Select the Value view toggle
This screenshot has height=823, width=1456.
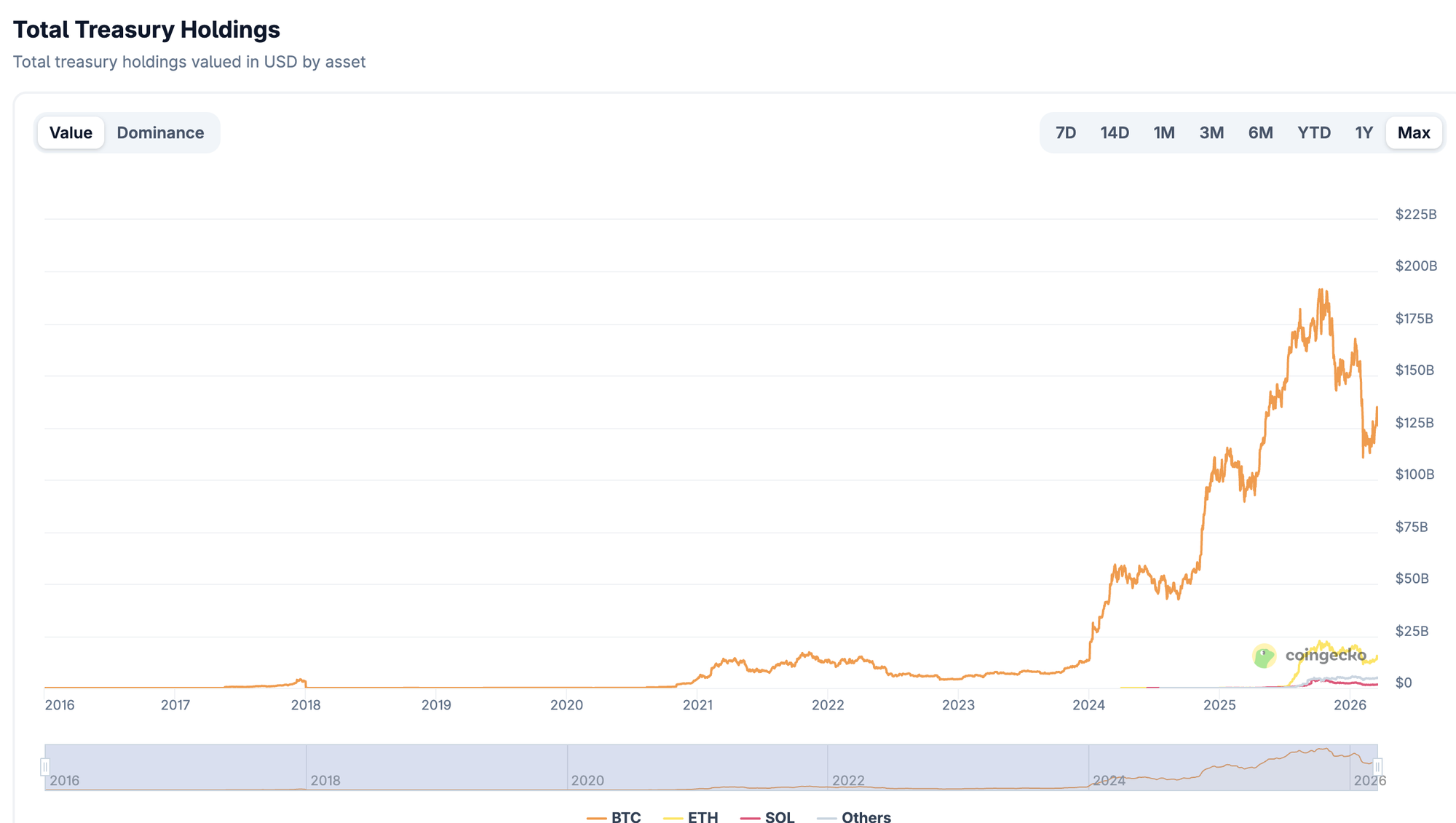(71, 132)
